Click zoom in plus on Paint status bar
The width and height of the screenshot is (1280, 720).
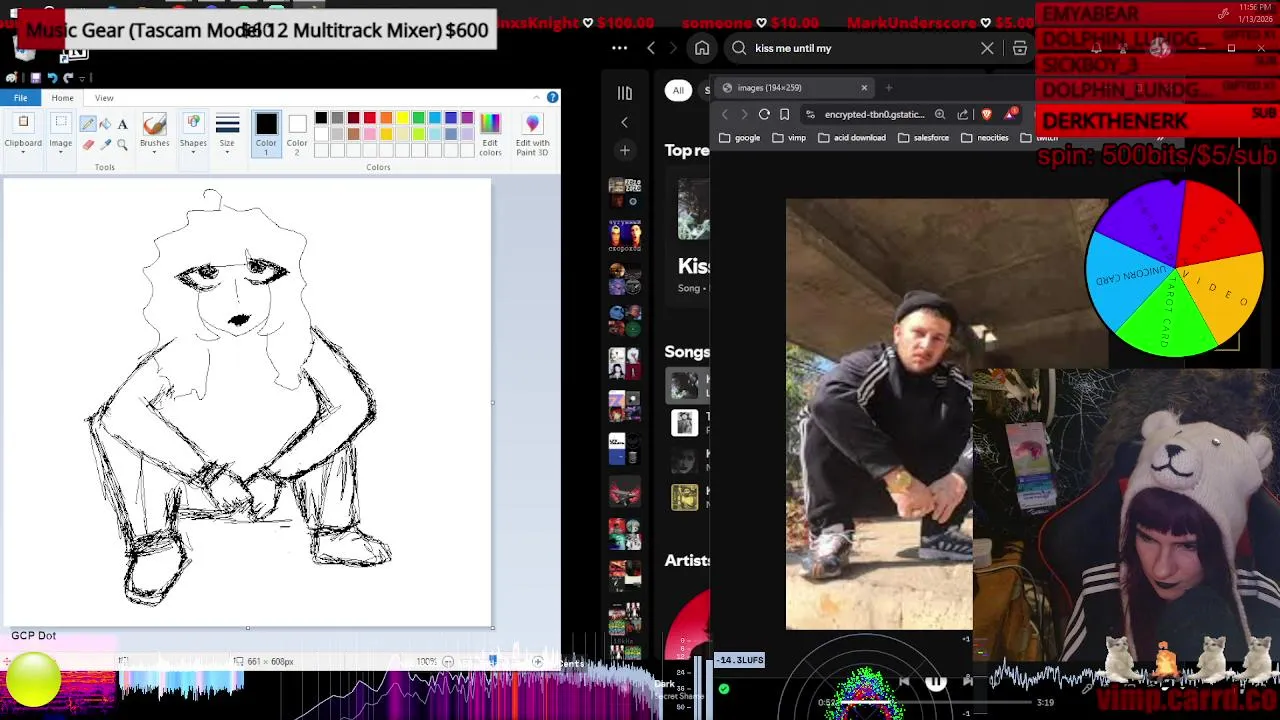[537, 661]
